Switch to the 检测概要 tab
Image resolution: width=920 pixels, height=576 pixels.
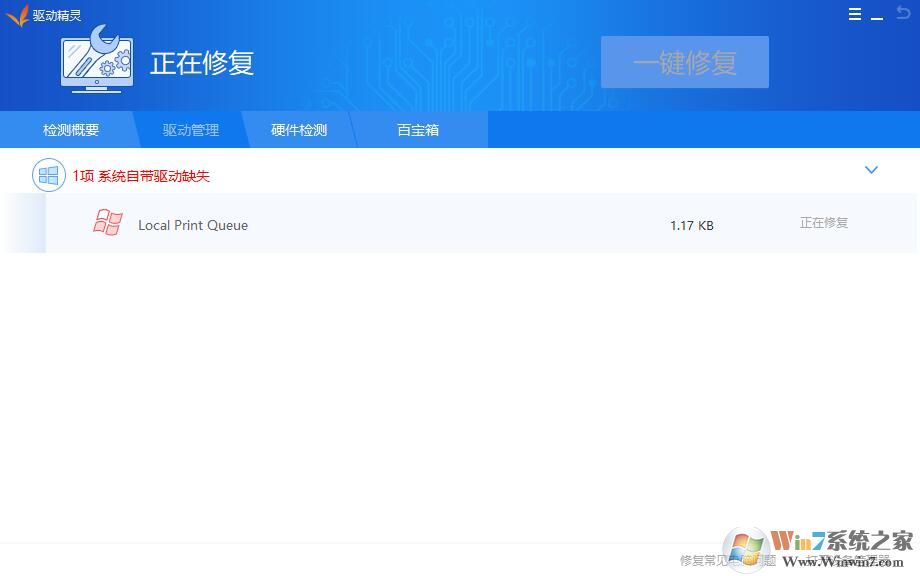(x=70, y=130)
